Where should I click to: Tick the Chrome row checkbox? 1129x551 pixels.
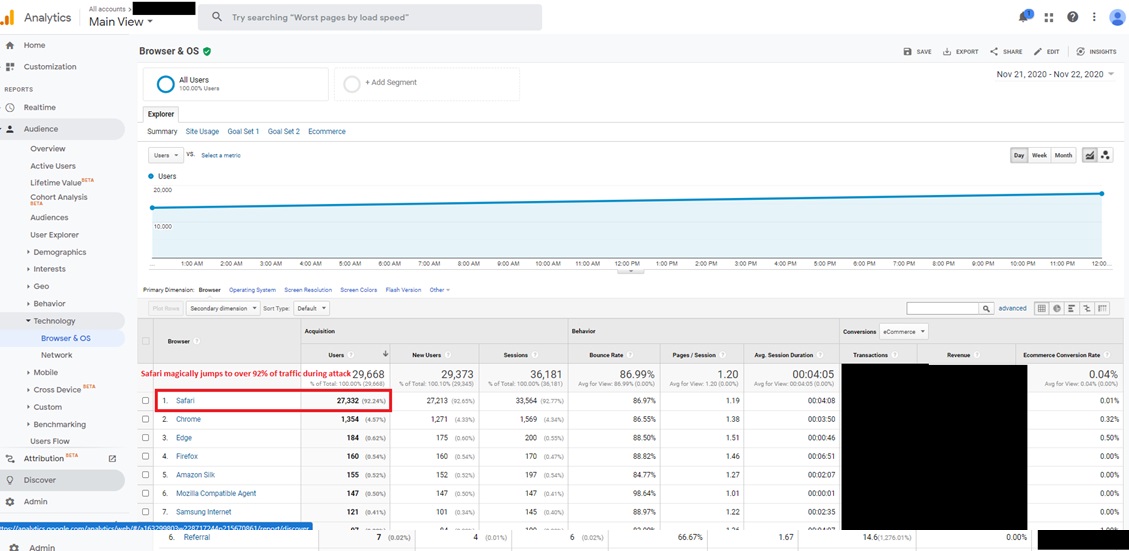[146, 419]
